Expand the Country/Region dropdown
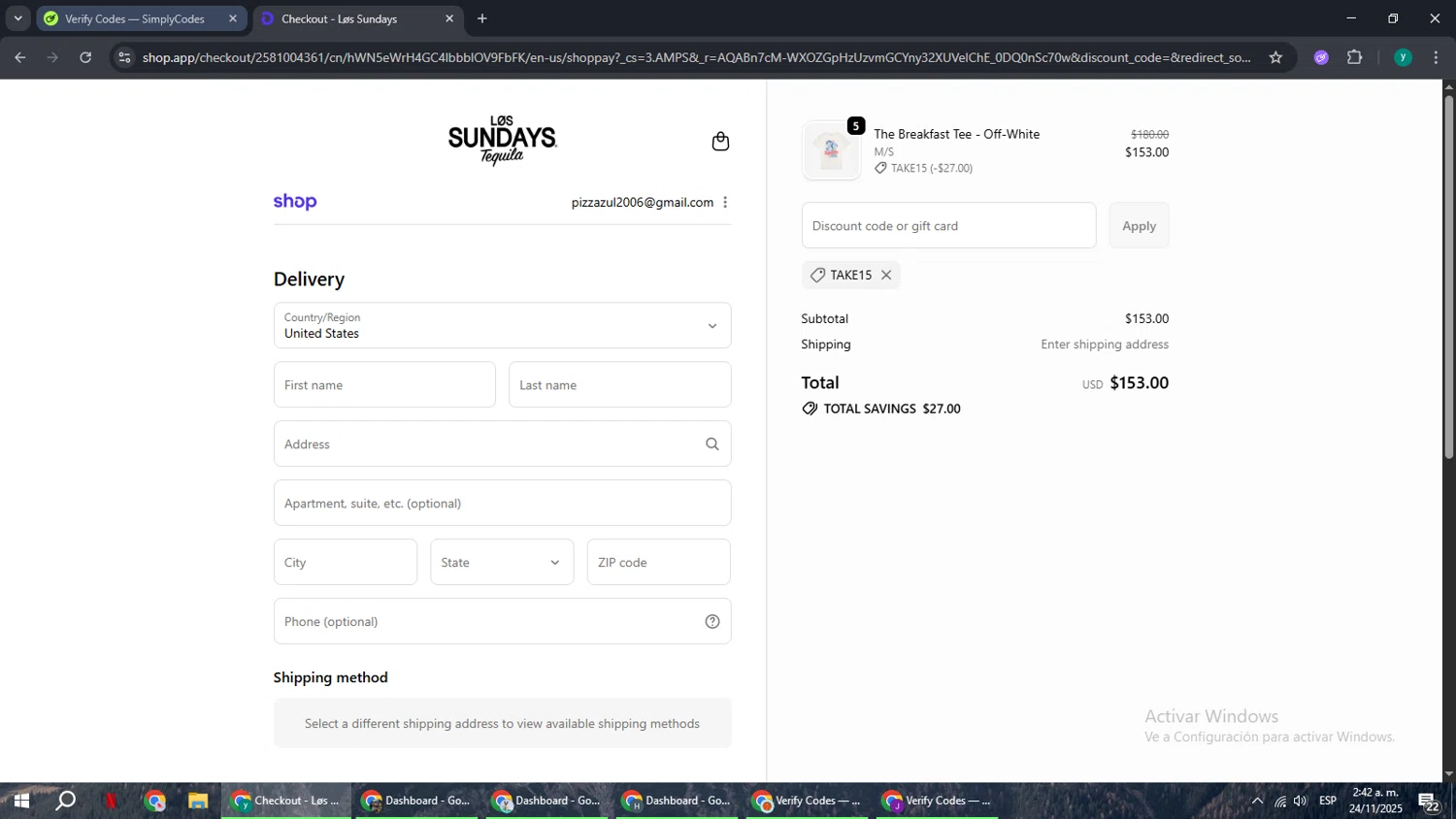The image size is (1456, 819). [502, 325]
